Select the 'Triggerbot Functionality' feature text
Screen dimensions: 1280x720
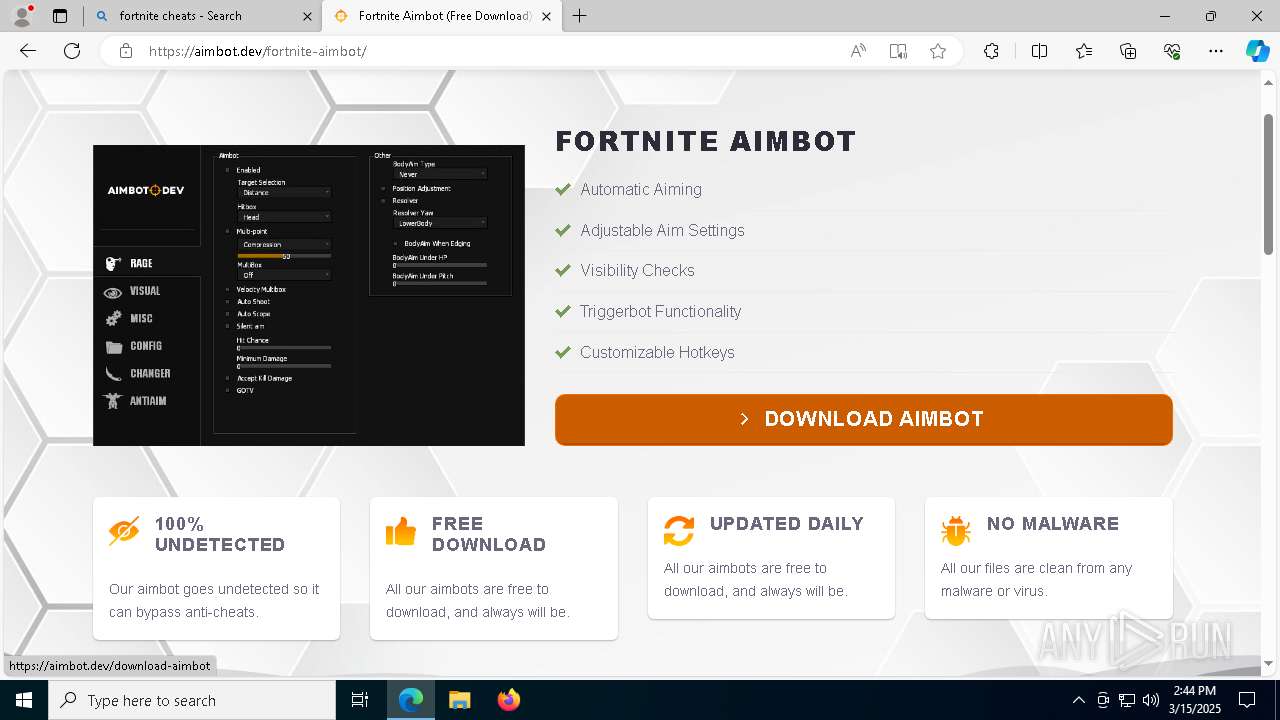(661, 311)
